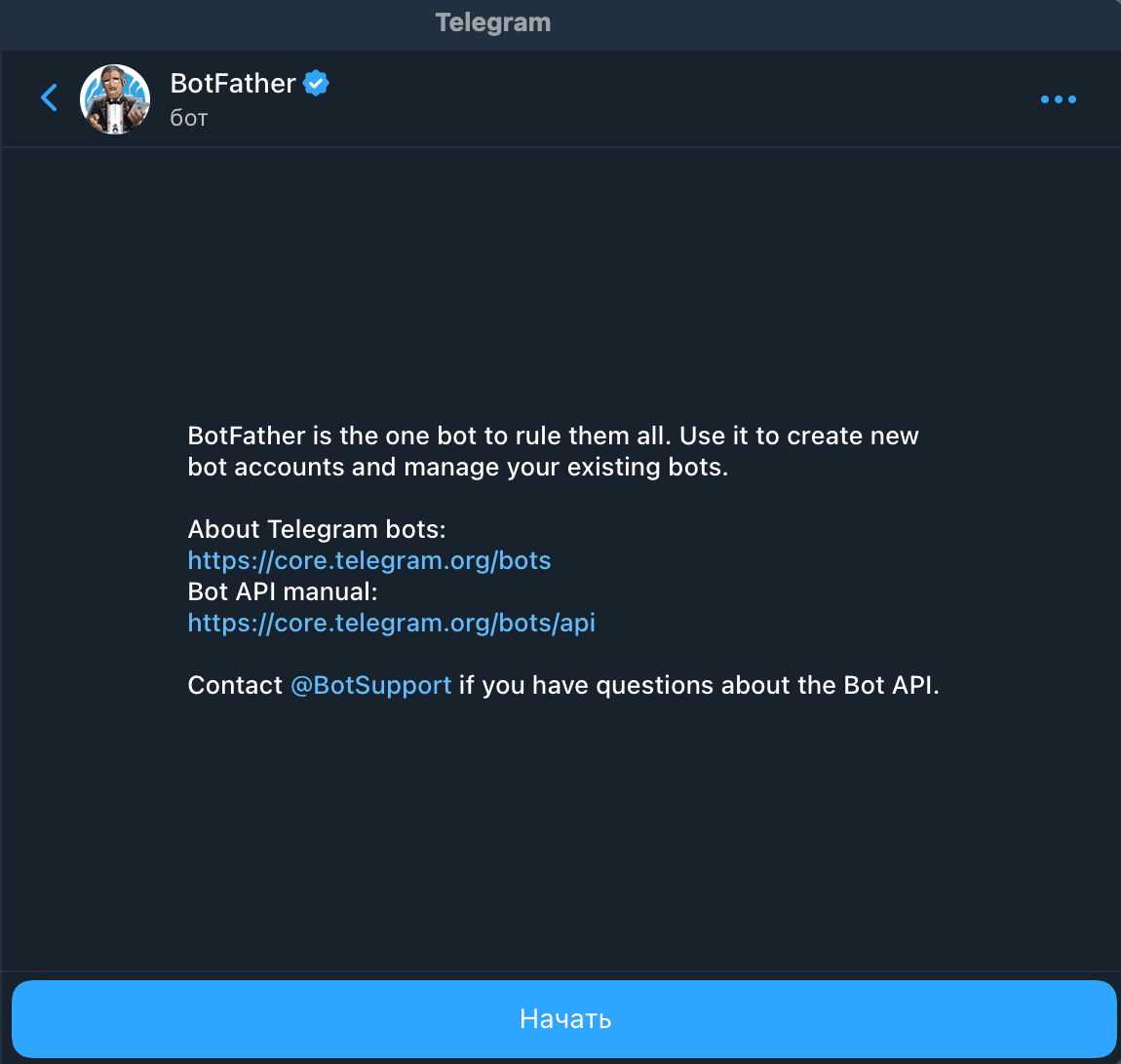Click the "About Telegram bots:" label
The image size is (1121, 1064).
[316, 529]
